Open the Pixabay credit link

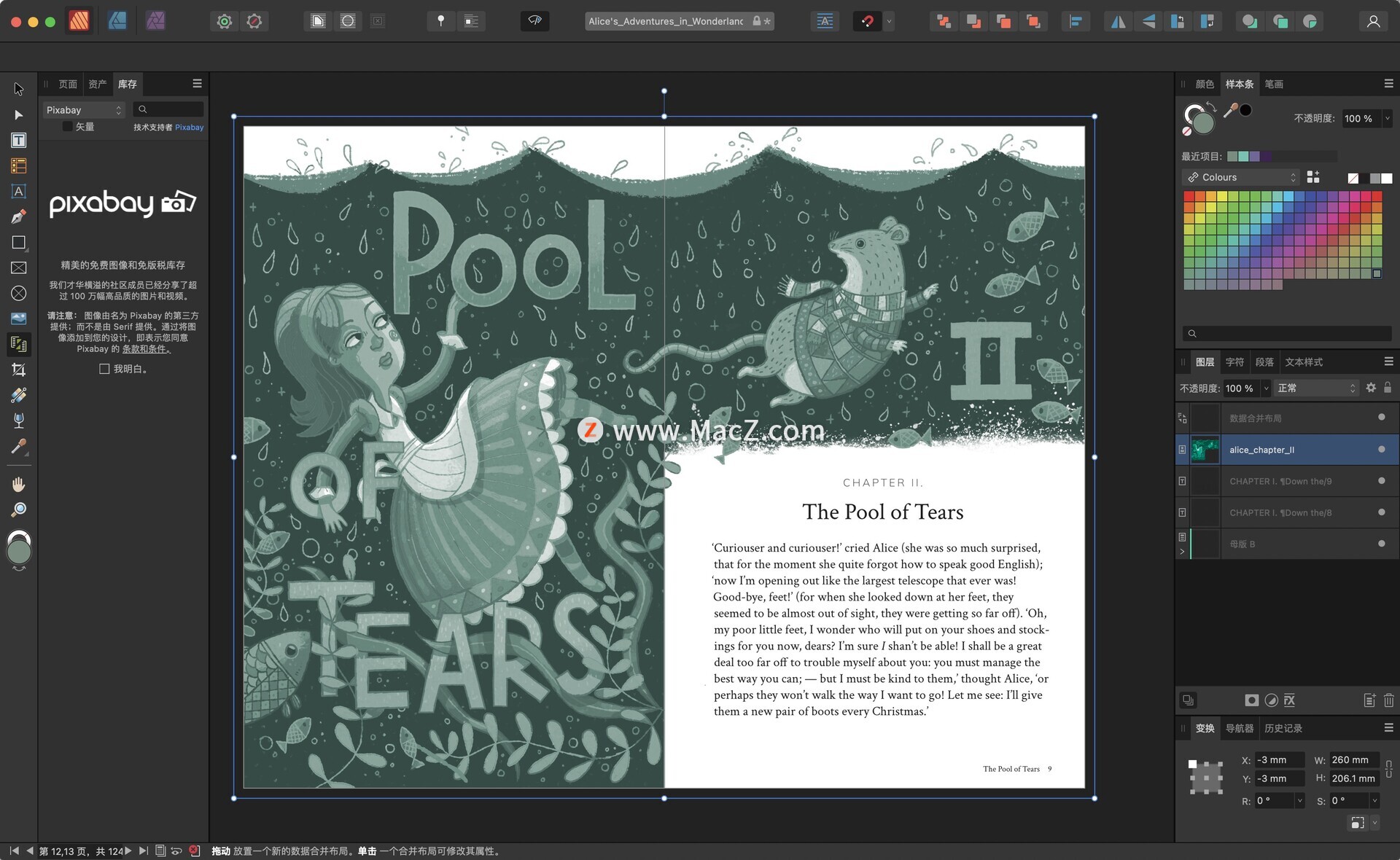[x=189, y=128]
